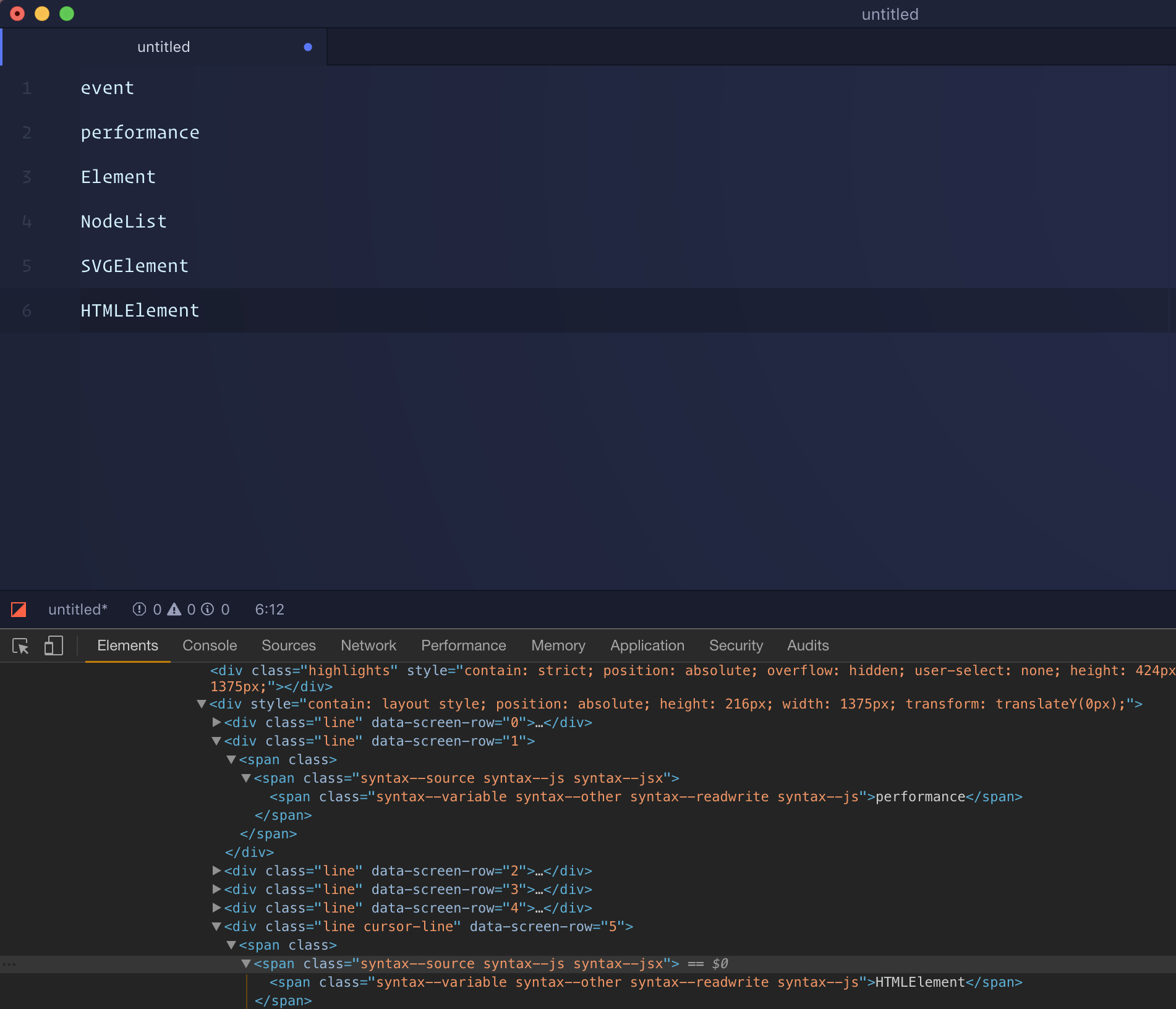Viewport: 1176px width, 1009px height.
Task: Switch to the Network tab
Action: click(x=369, y=645)
